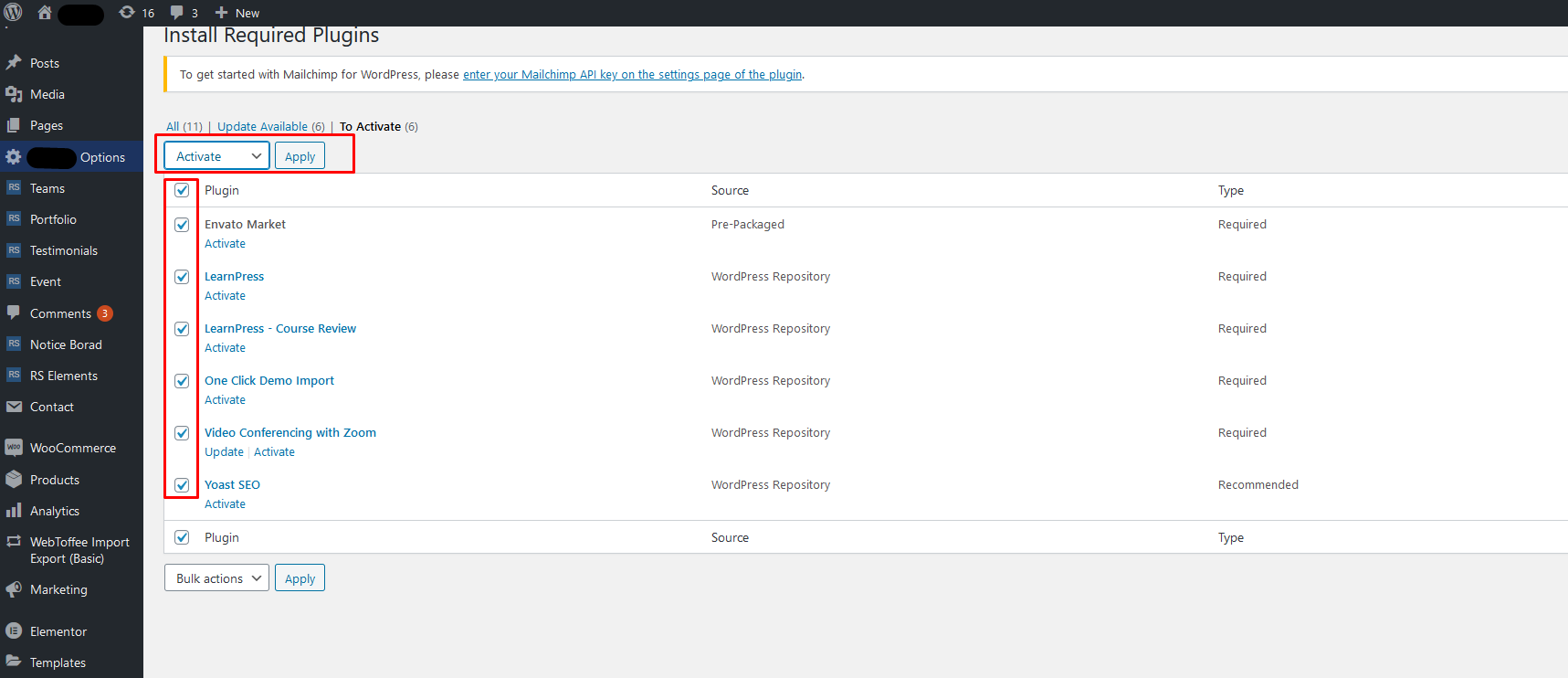
Task: Click the comments count badge 3
Action: 105,313
